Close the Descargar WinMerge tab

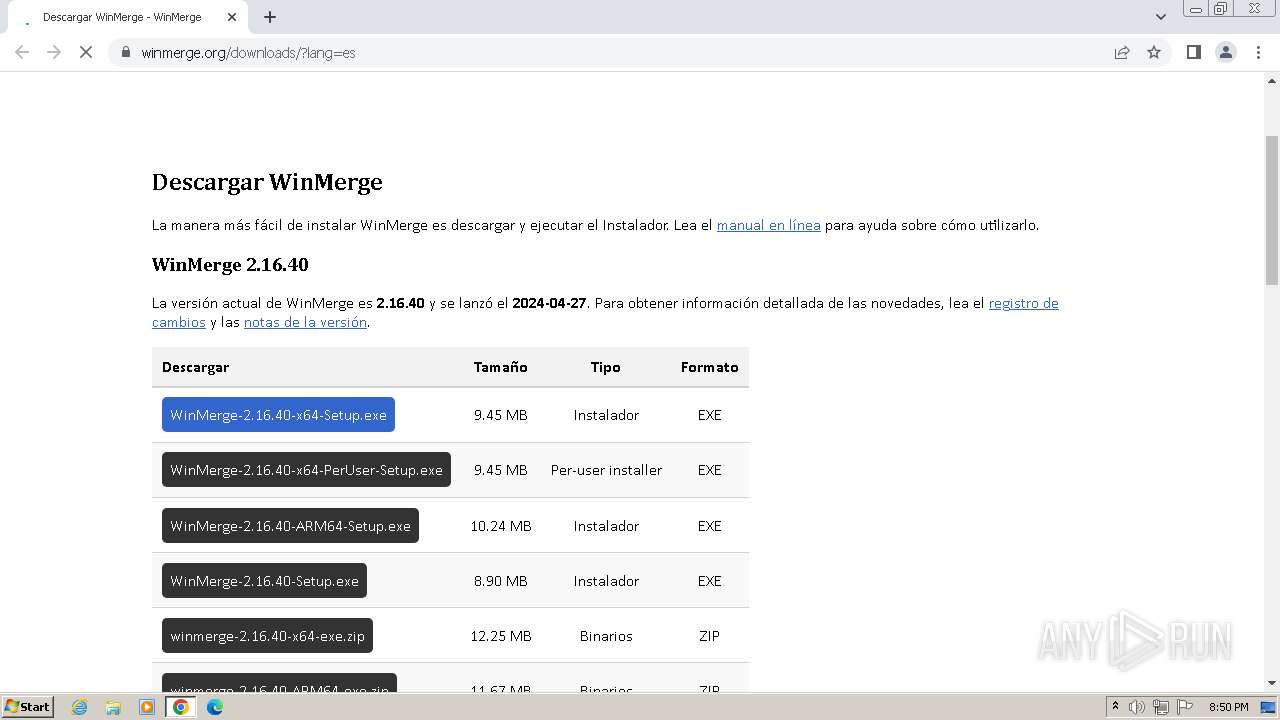[x=233, y=17]
